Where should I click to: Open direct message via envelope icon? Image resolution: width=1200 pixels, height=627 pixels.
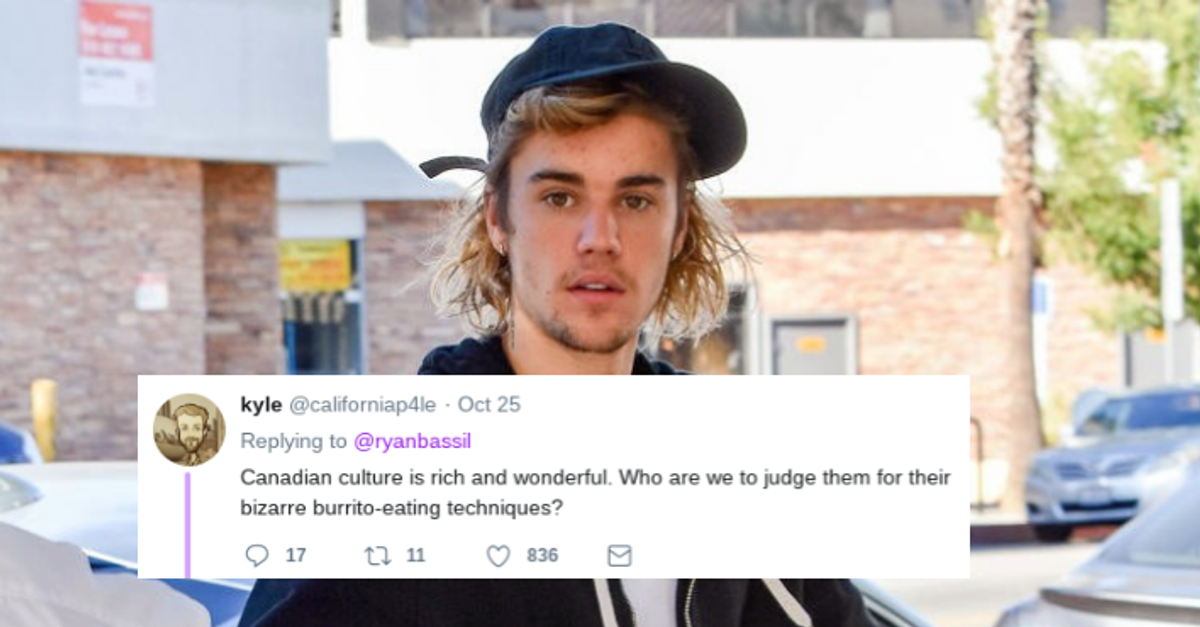(x=620, y=555)
